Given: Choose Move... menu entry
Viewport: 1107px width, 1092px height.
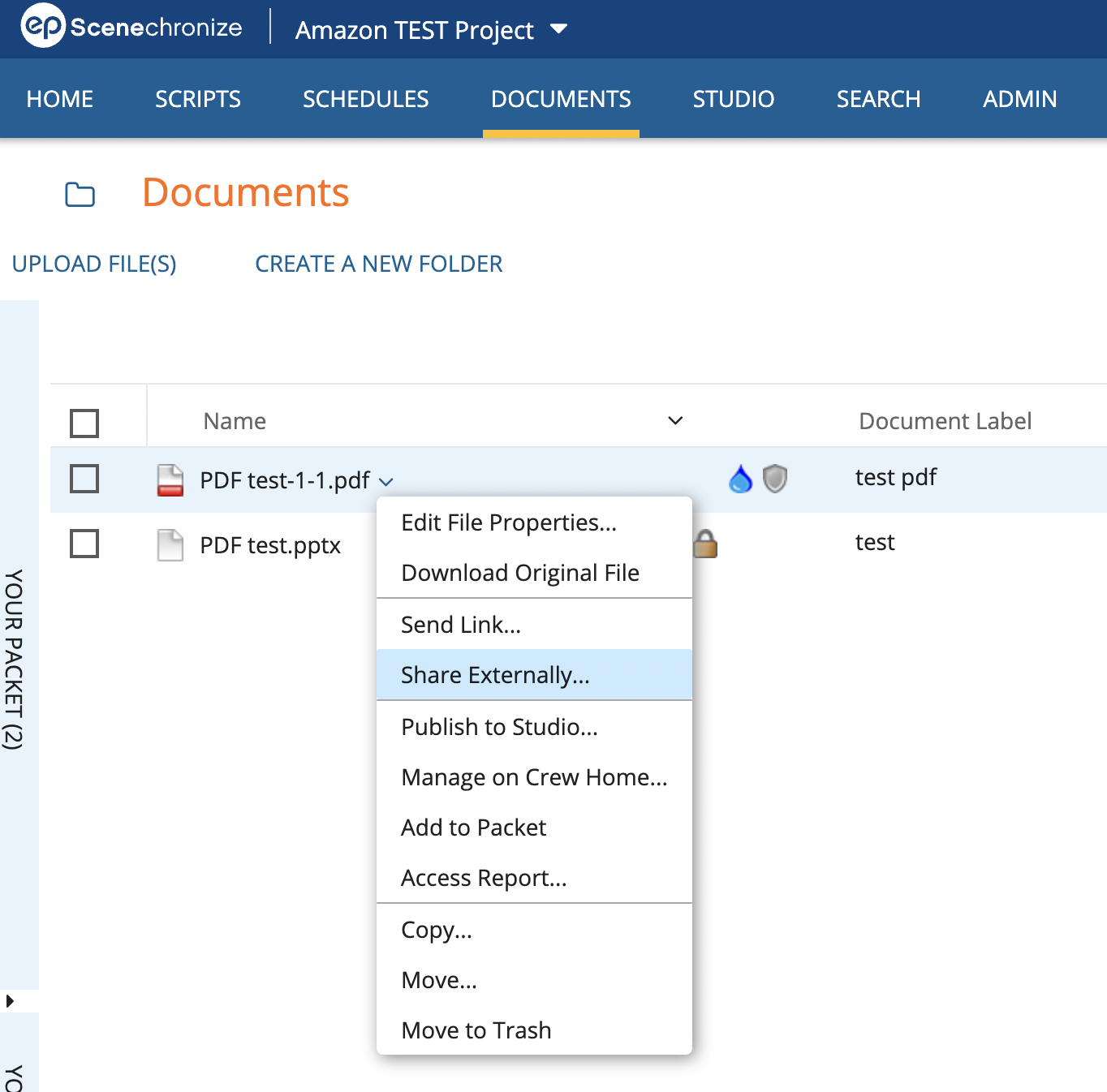Looking at the screenshot, I should [534, 980].
